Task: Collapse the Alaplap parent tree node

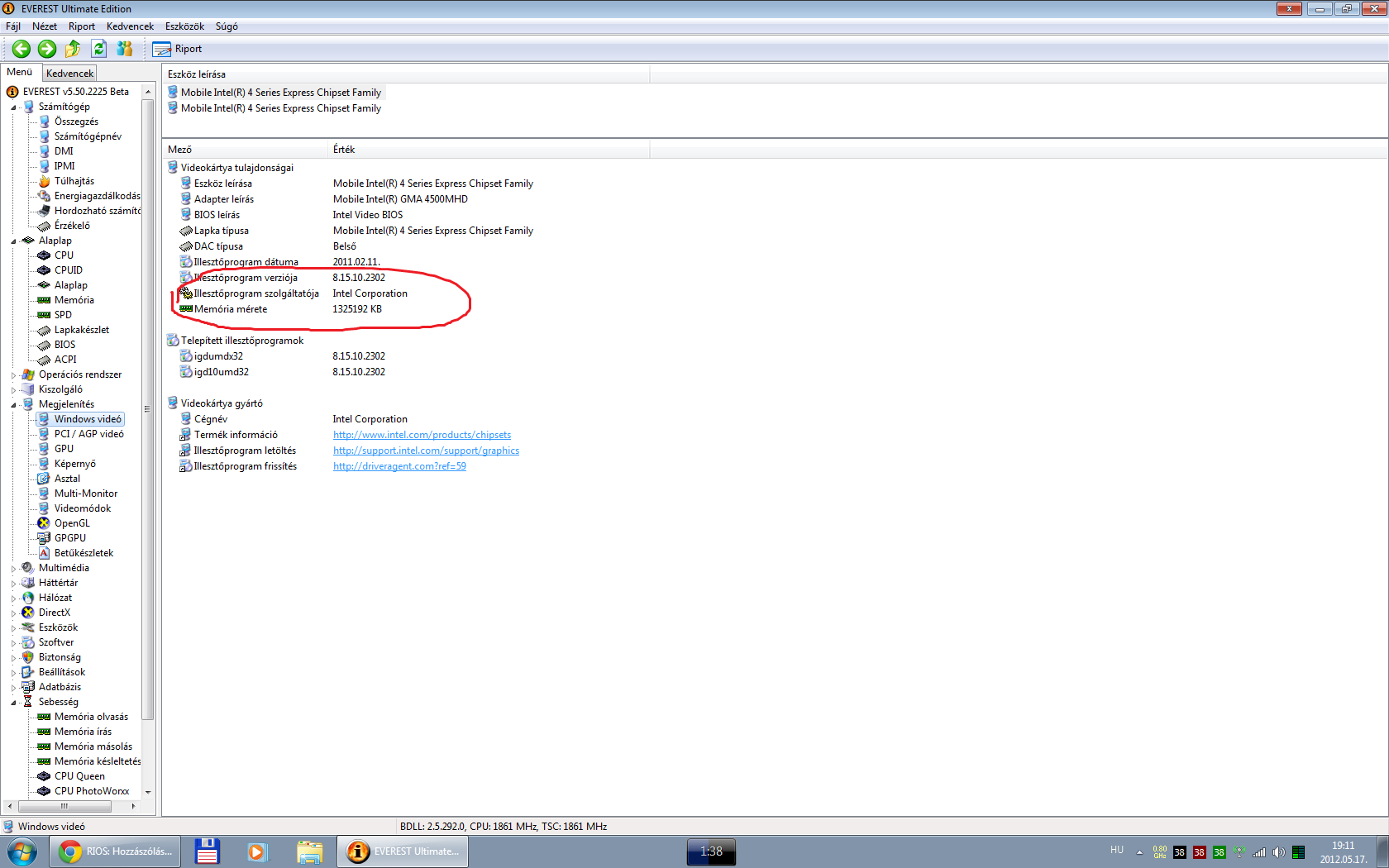Action: (x=13, y=241)
